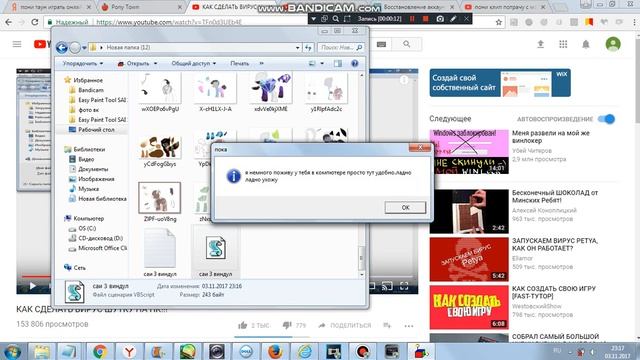
Task: Launch Firefox from the taskbar
Action: click(x=275, y=351)
